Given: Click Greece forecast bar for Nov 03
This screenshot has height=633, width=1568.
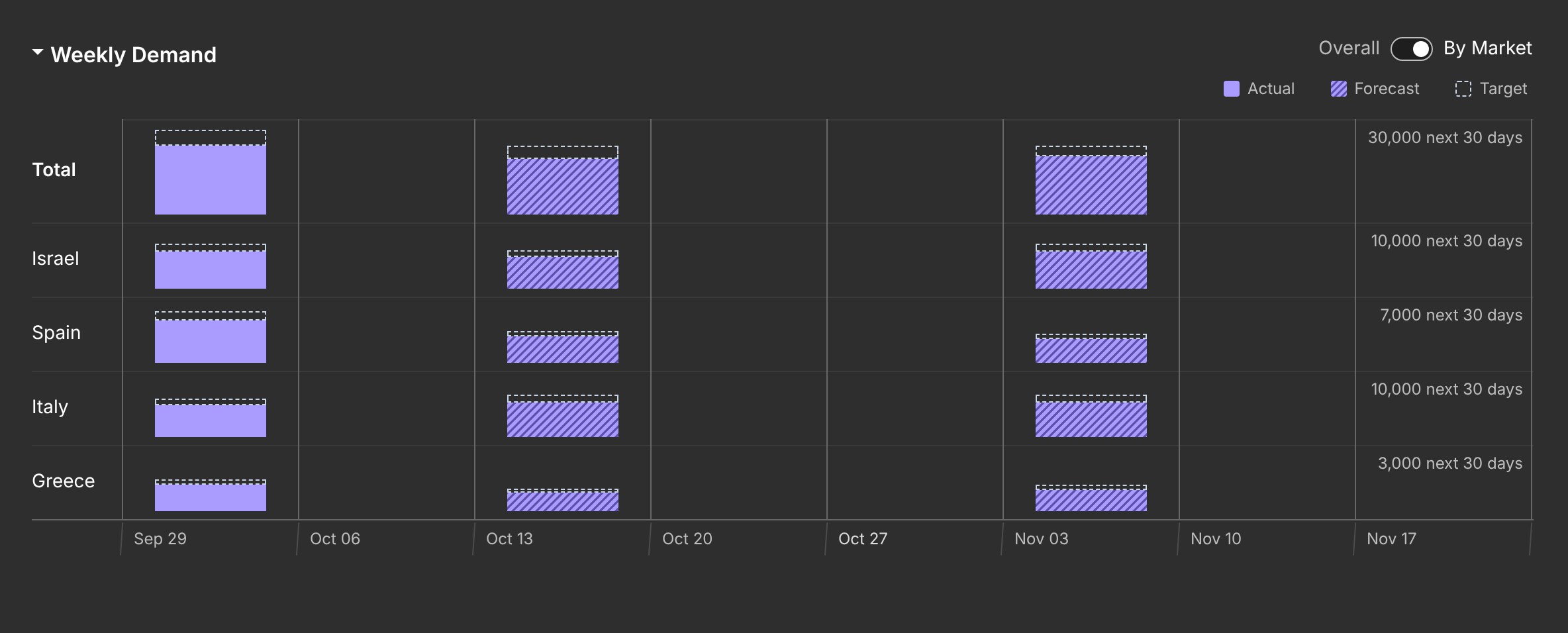Looking at the screenshot, I should [x=1091, y=500].
